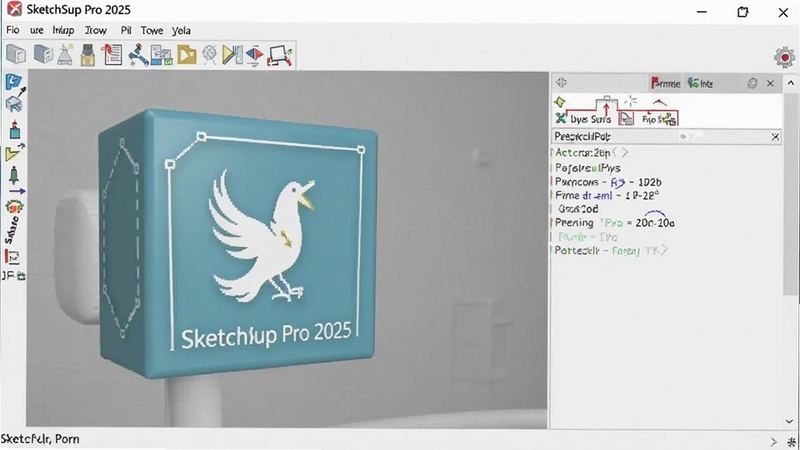The width and height of the screenshot is (800, 450).
Task: Click the lighter gray cube icon at toolbar start
Action: pos(16,54)
